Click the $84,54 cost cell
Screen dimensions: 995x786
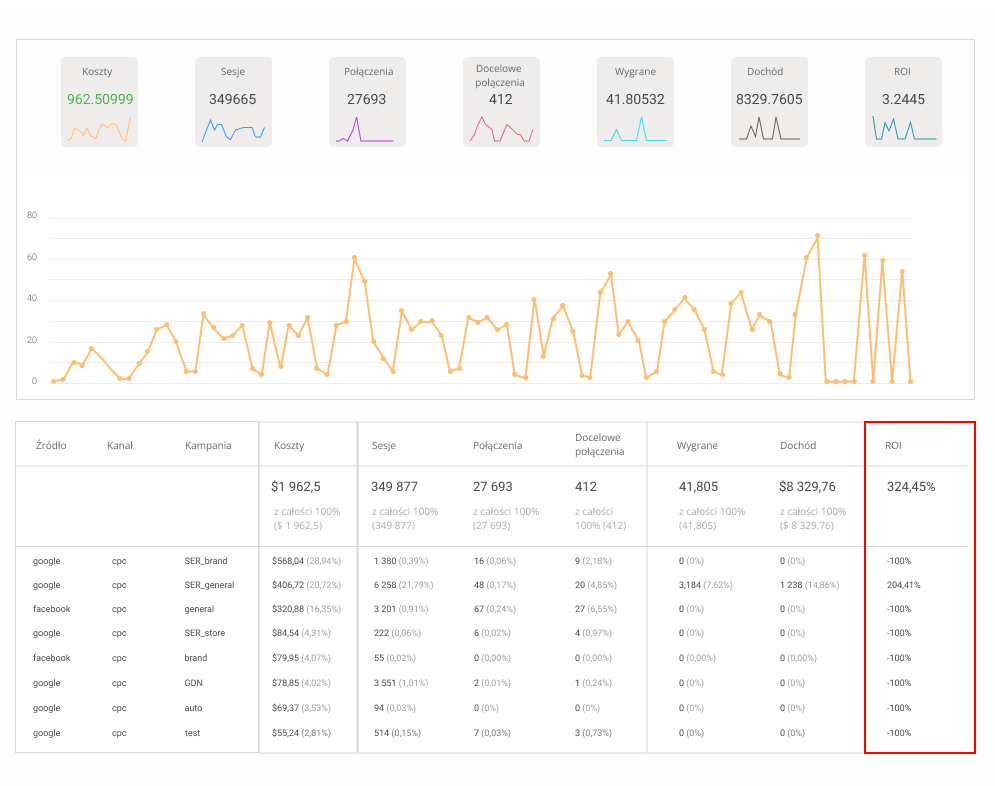301,633
